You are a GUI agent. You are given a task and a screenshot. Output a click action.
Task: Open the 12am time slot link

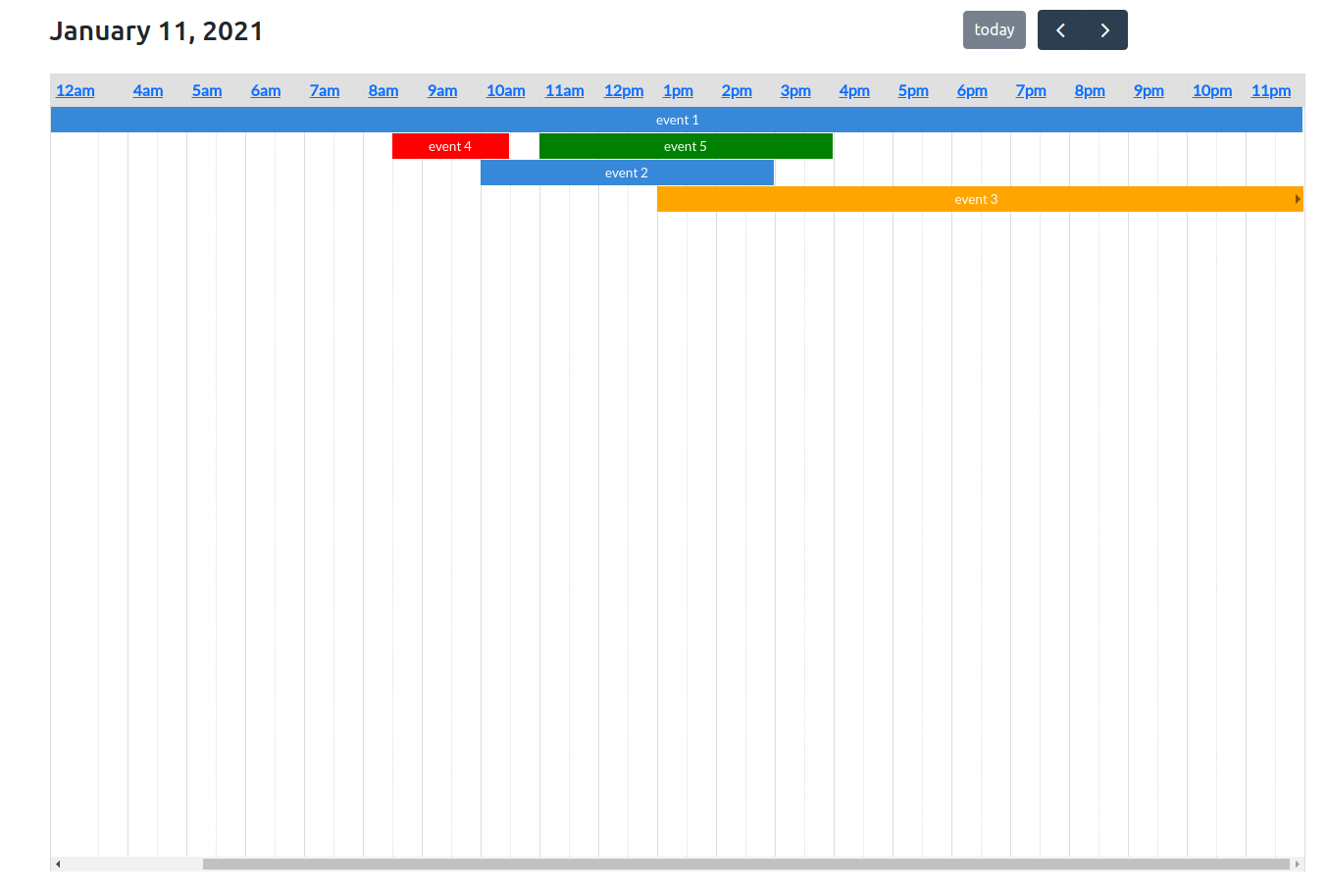(75, 90)
